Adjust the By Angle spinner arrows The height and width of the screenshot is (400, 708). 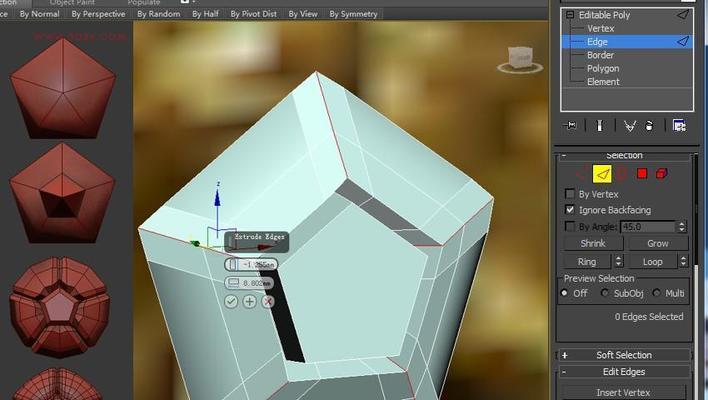[x=682, y=227]
